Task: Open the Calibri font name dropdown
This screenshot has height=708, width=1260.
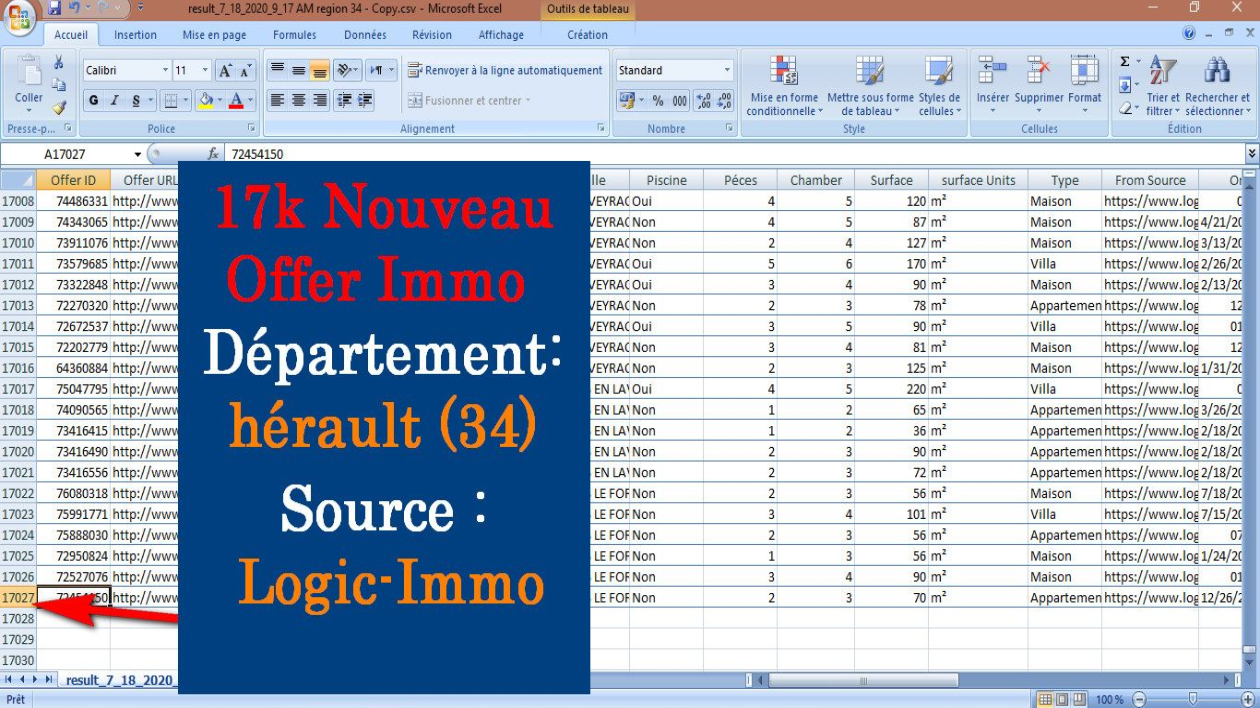Action: coord(165,71)
